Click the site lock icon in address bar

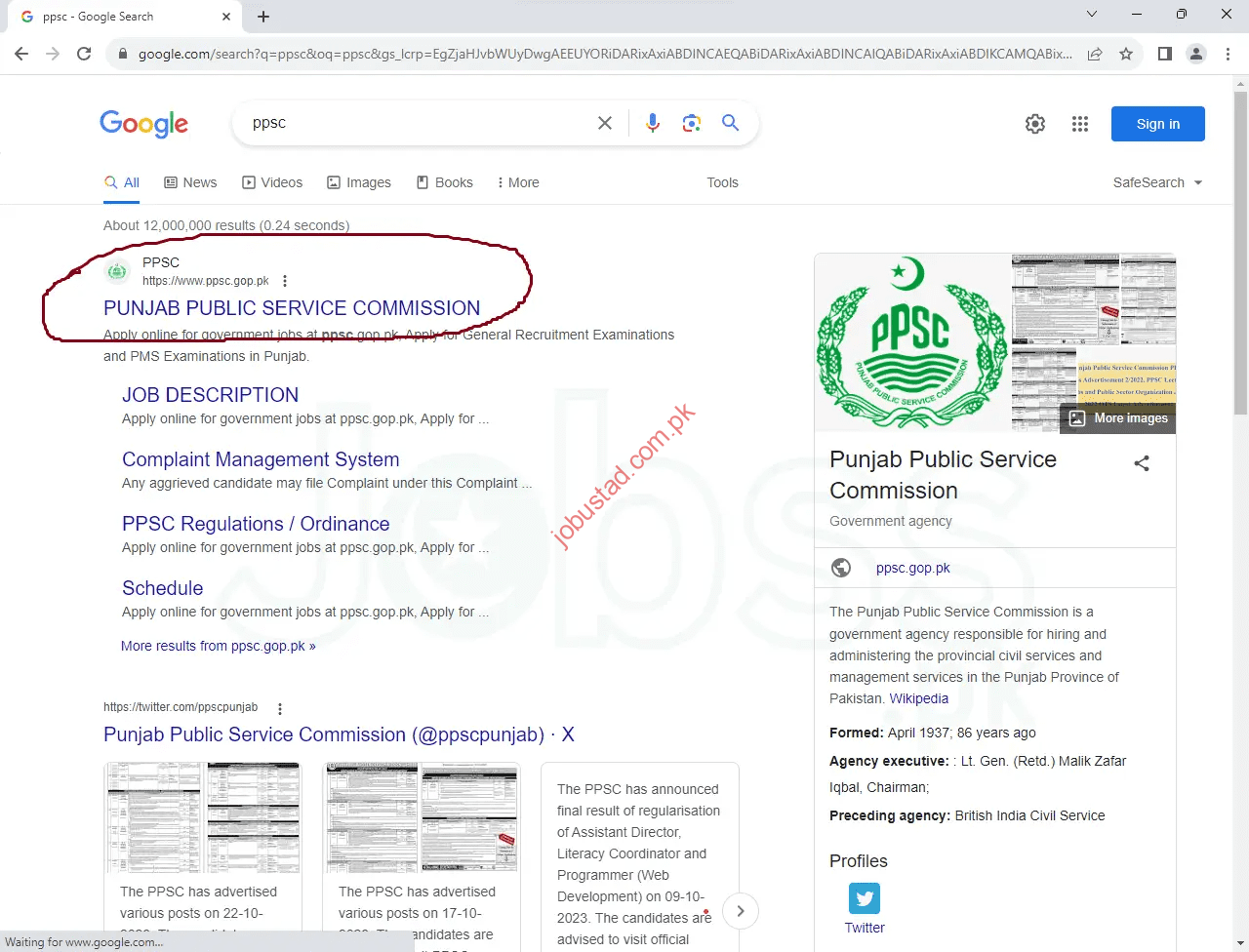(x=122, y=54)
